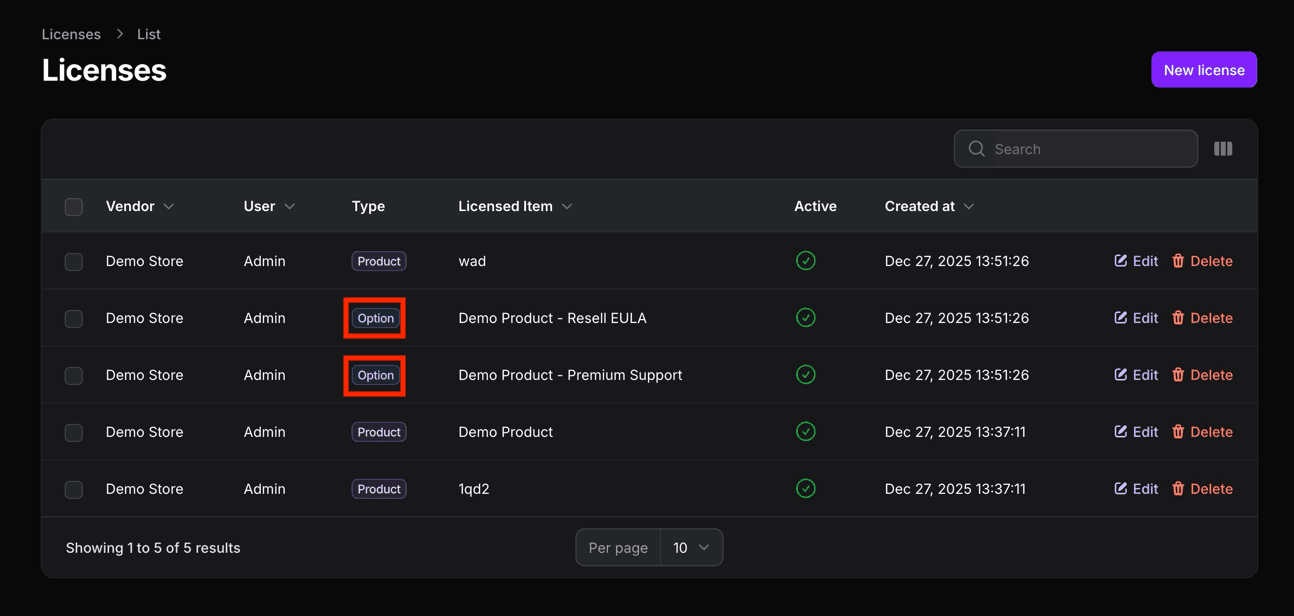
Task: Open the Per page dropdown
Action: coord(691,547)
